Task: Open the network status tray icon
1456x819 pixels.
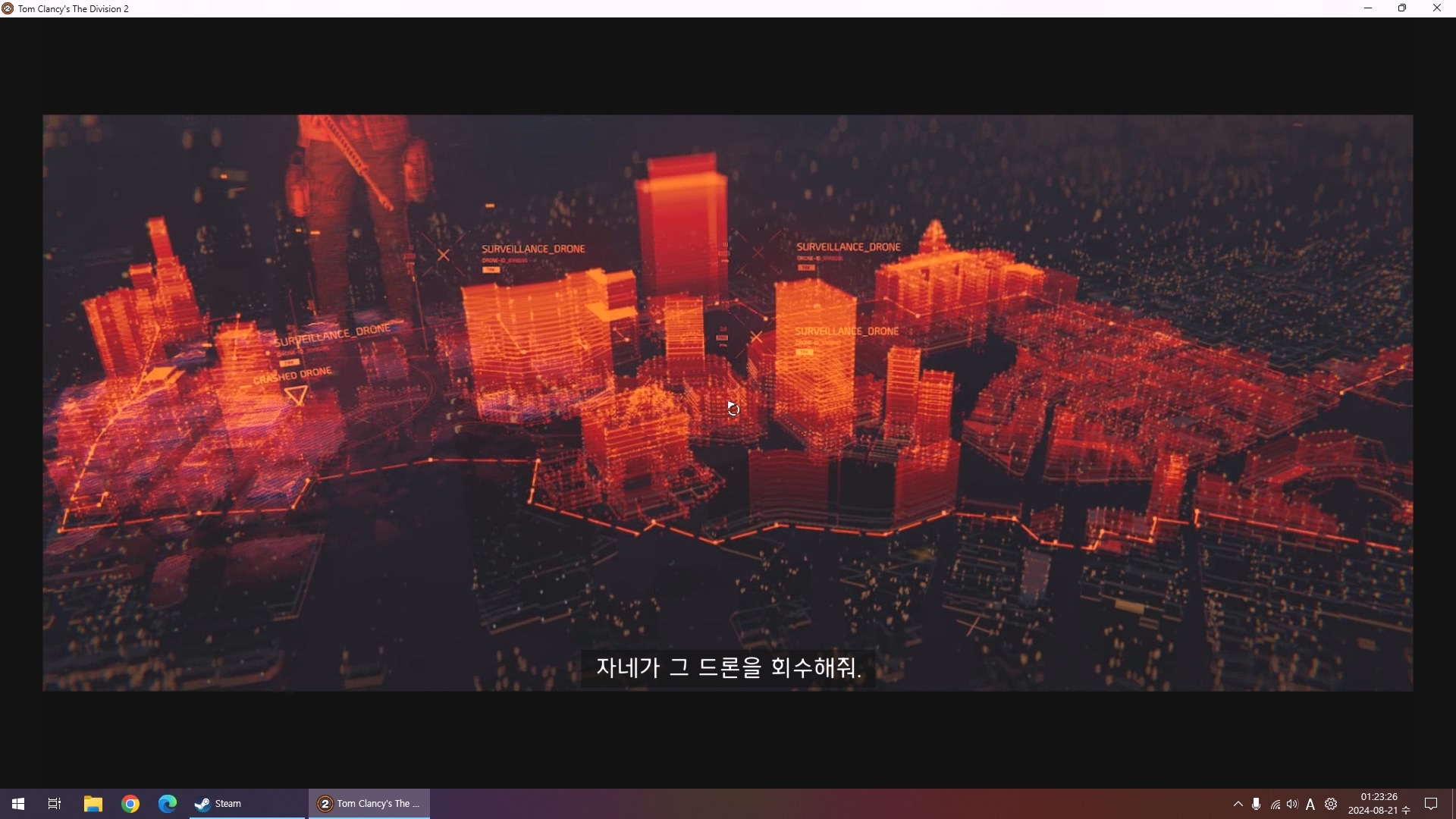Action: pos(1276,804)
